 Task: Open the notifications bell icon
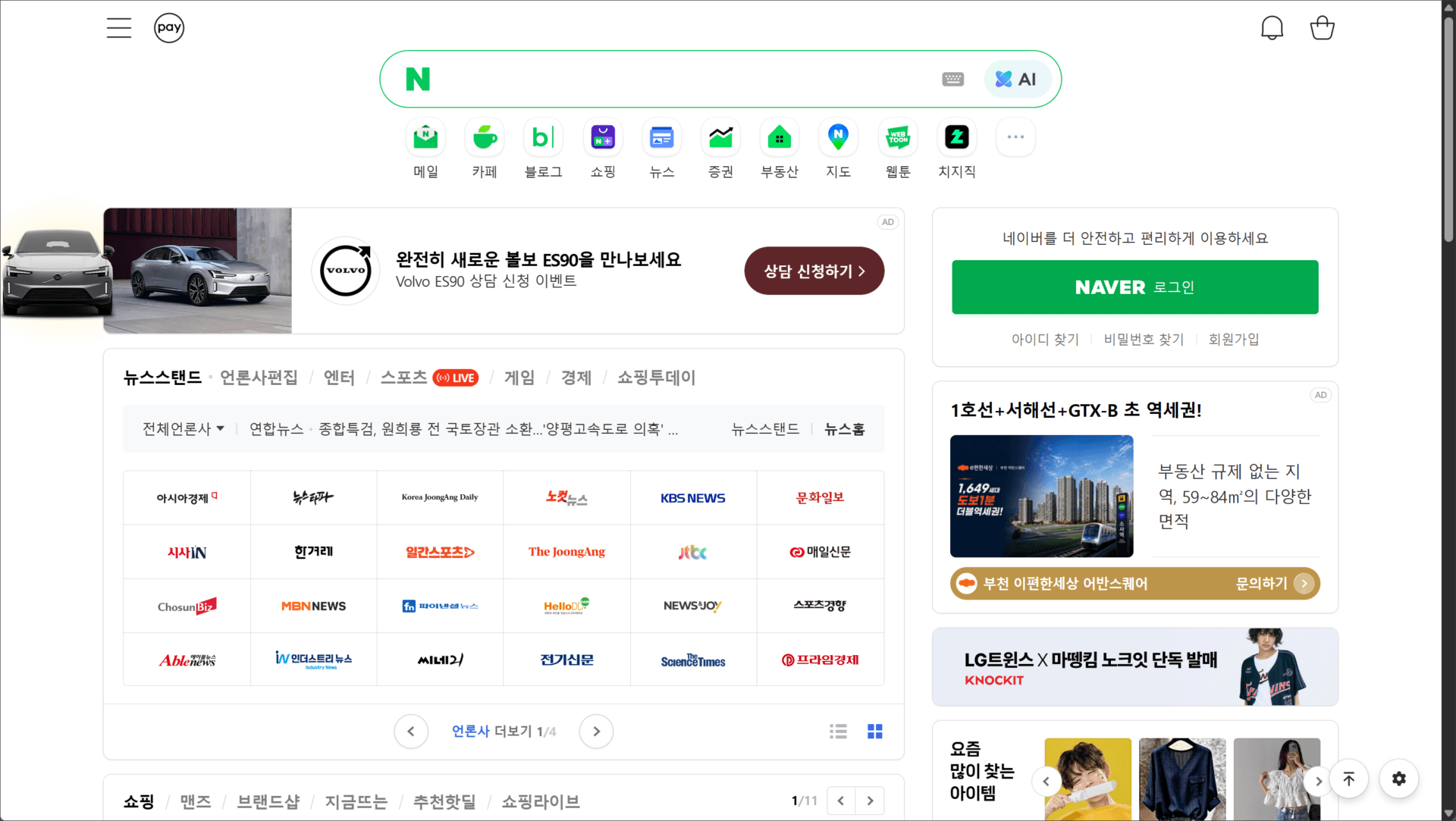pos(1272,28)
